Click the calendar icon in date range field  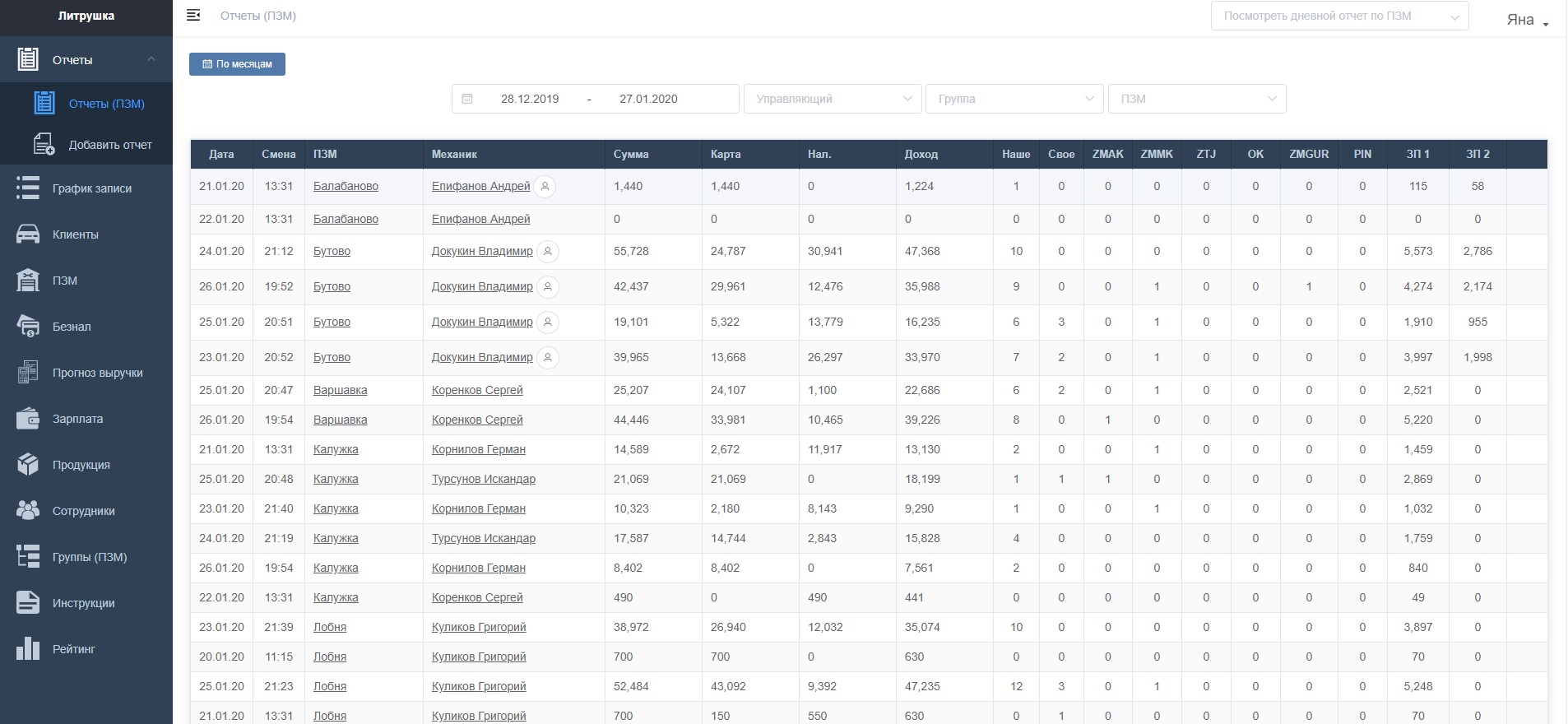coord(467,99)
